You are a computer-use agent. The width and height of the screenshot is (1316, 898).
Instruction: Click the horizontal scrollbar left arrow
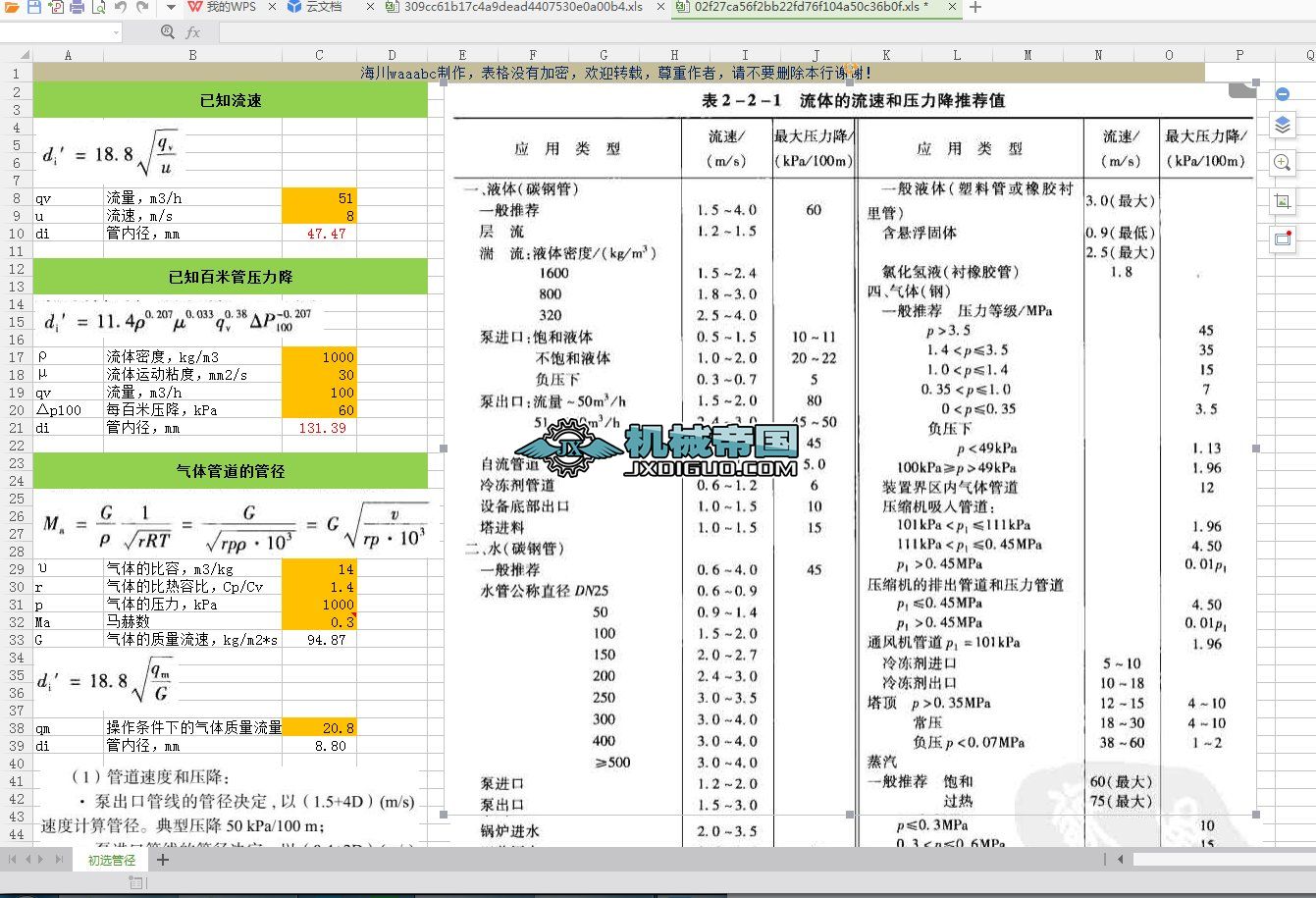[x=1121, y=860]
